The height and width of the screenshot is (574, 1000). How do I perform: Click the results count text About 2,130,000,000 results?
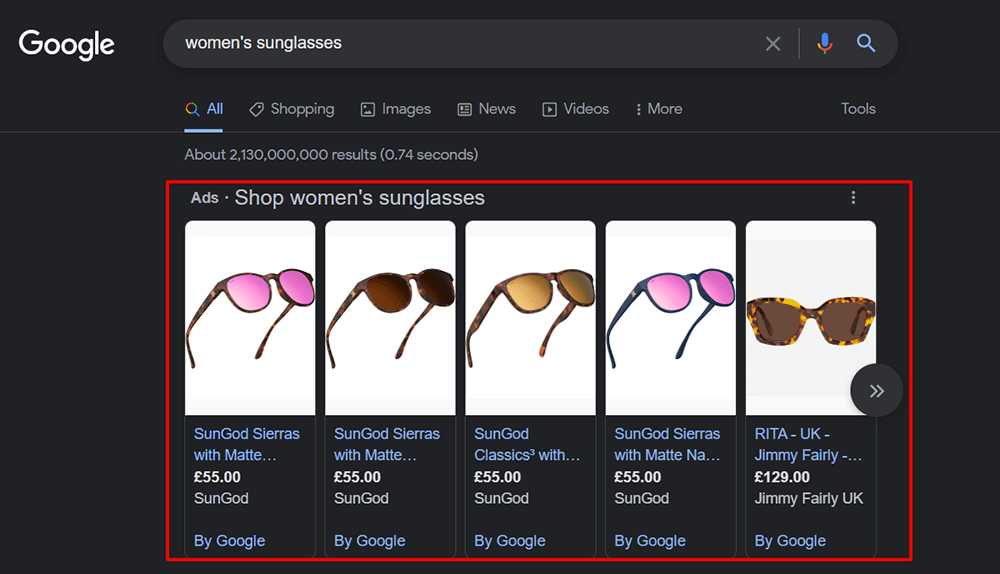(x=331, y=155)
